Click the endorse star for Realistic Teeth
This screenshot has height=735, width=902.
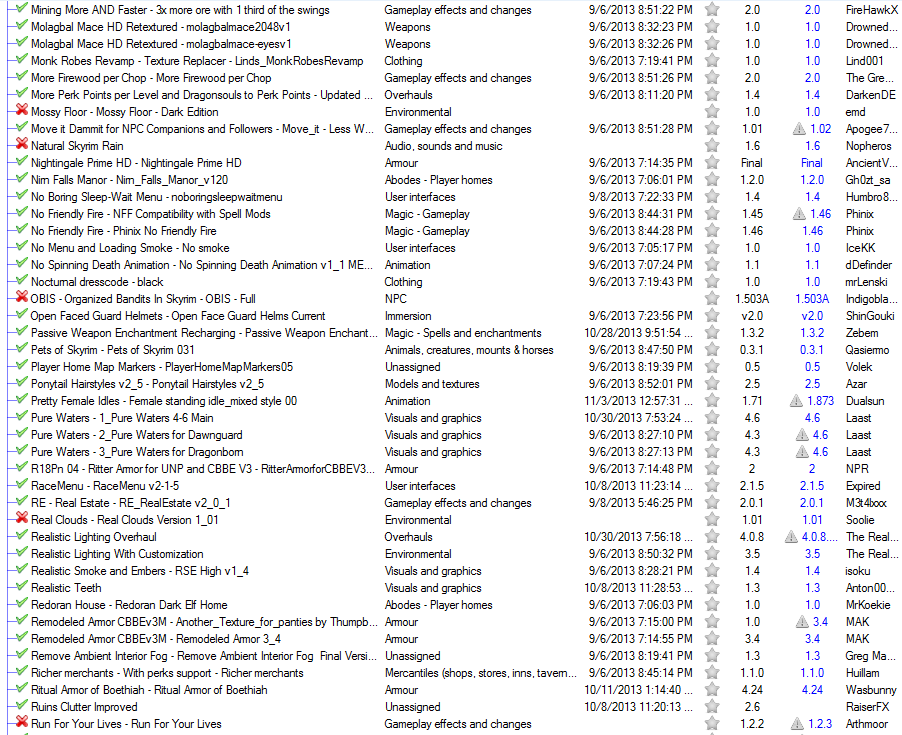pos(712,588)
